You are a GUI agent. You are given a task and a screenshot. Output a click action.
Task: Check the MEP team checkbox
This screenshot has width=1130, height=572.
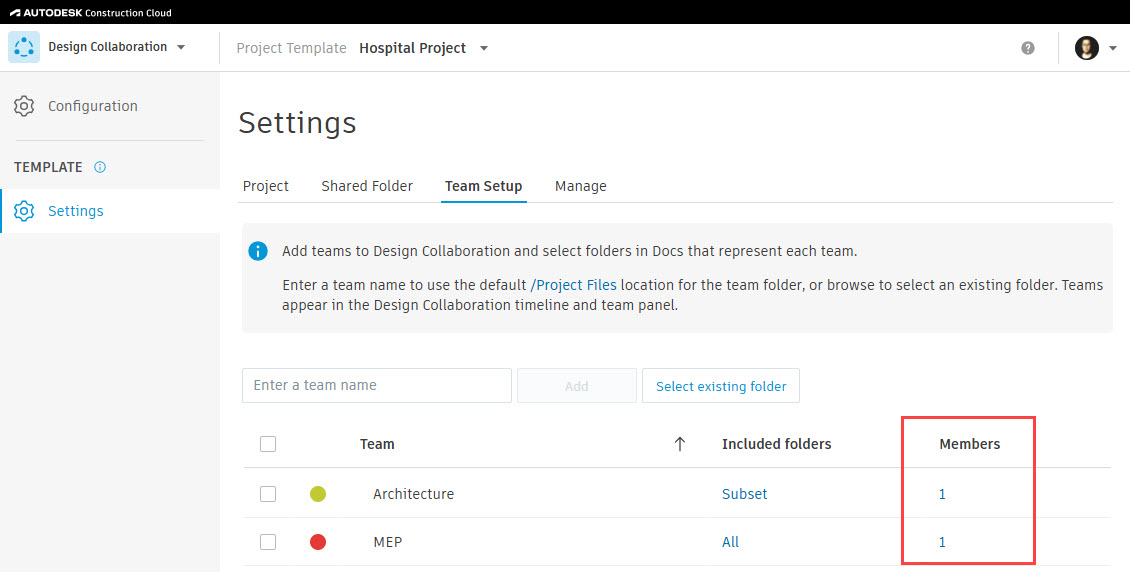(x=268, y=542)
